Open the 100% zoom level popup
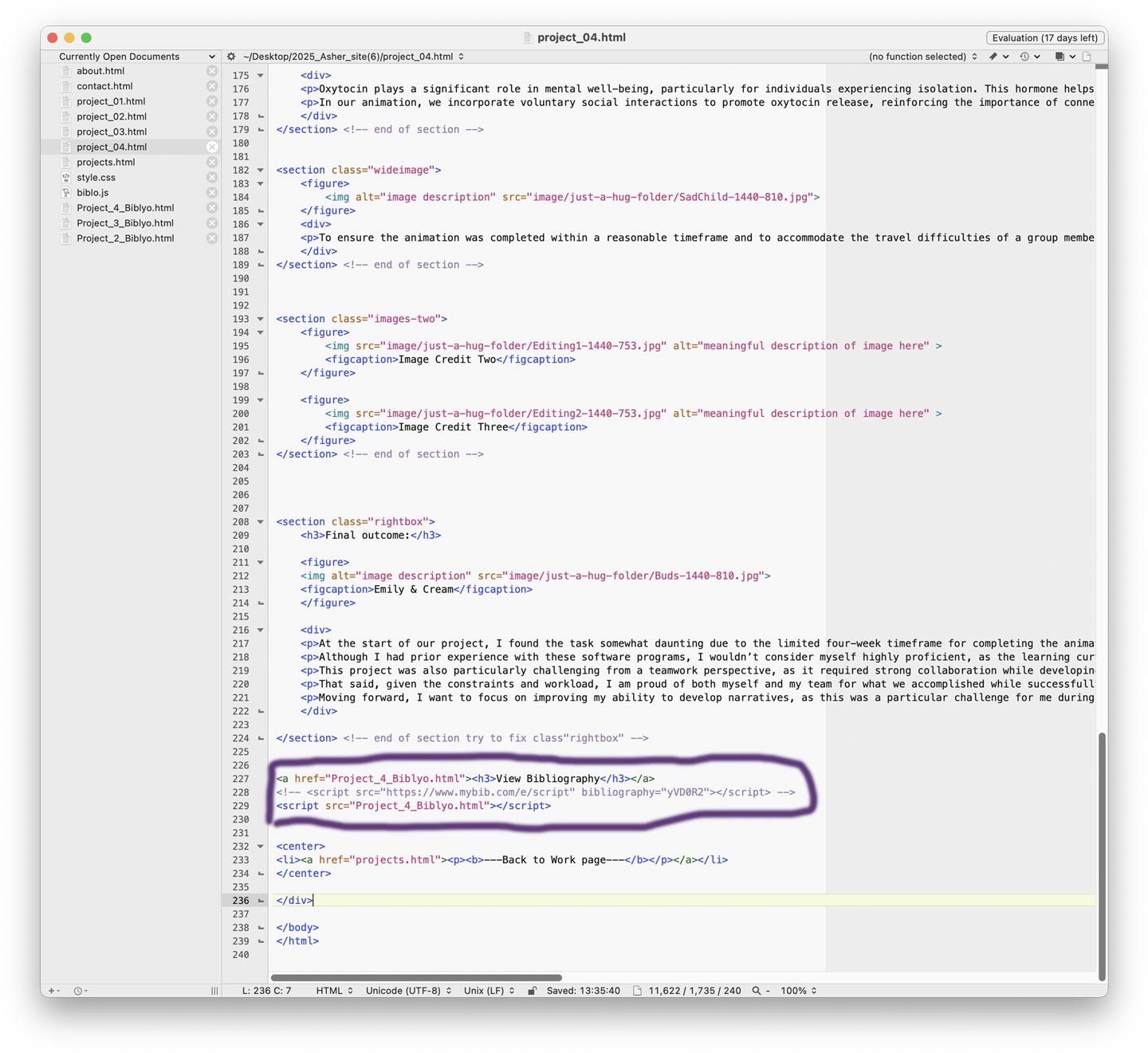This screenshot has height=1053, width=1148. (799, 991)
